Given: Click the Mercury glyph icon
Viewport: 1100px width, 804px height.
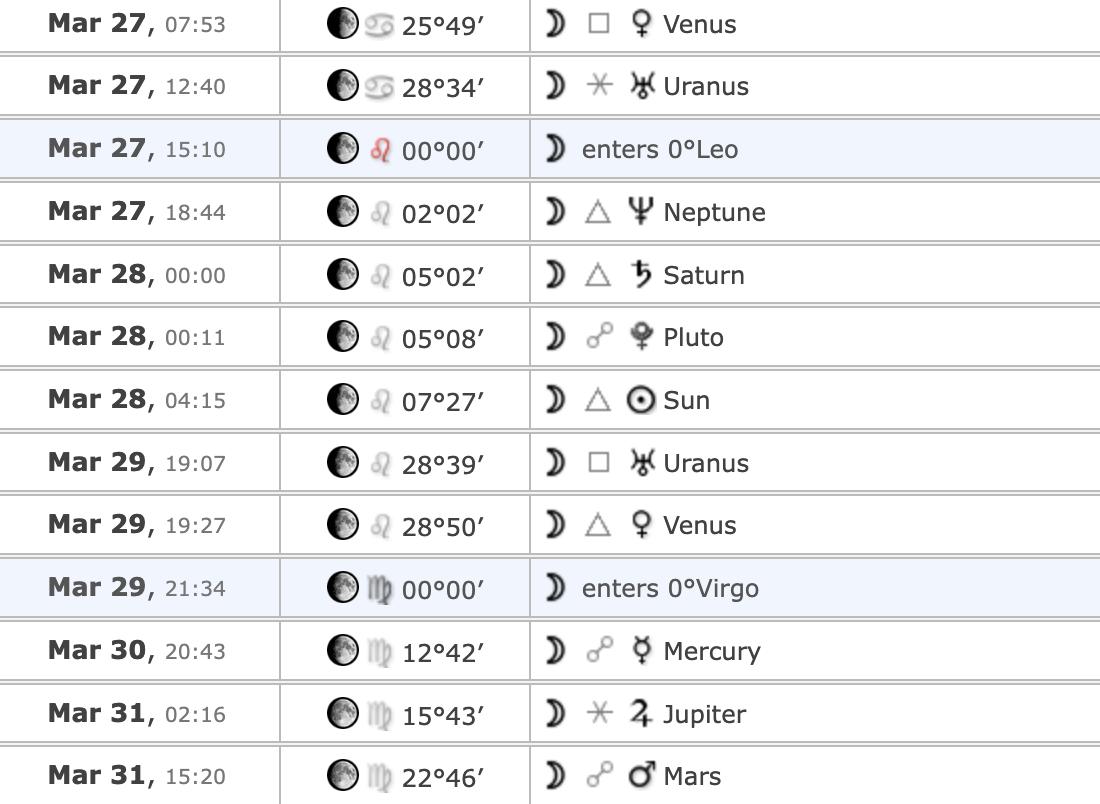Looking at the screenshot, I should (x=641, y=650).
